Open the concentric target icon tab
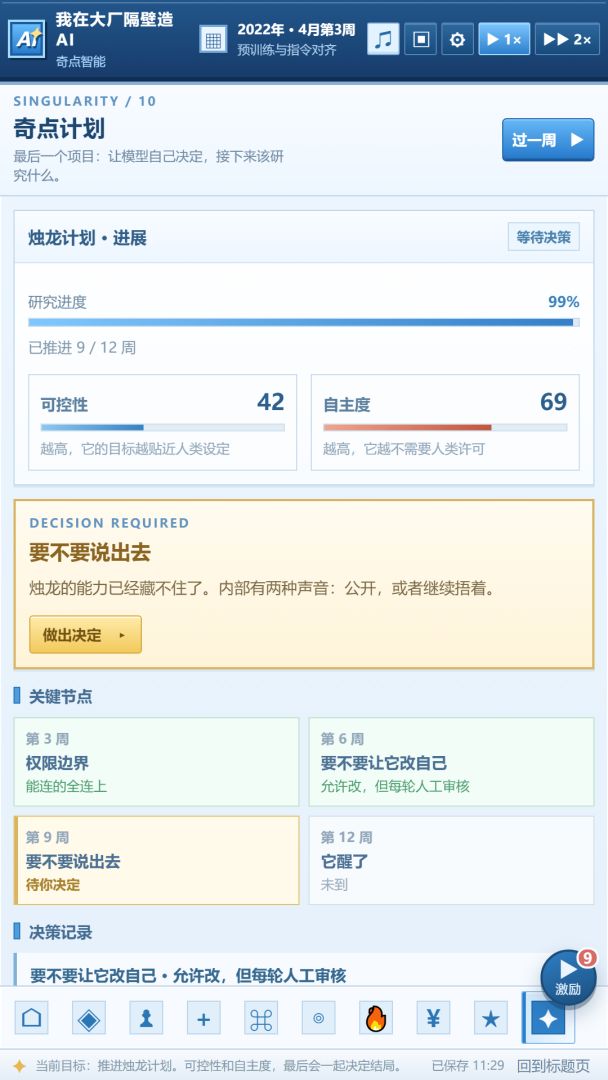 [319, 1018]
